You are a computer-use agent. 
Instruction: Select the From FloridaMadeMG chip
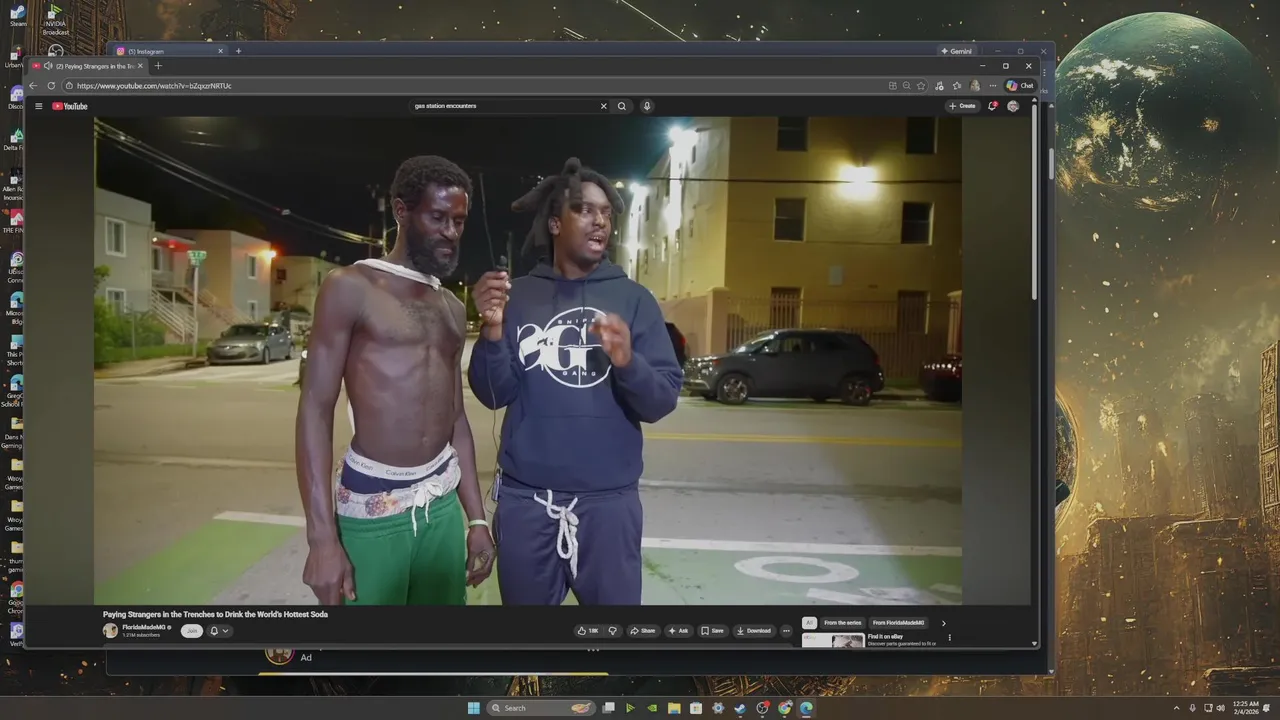(898, 623)
